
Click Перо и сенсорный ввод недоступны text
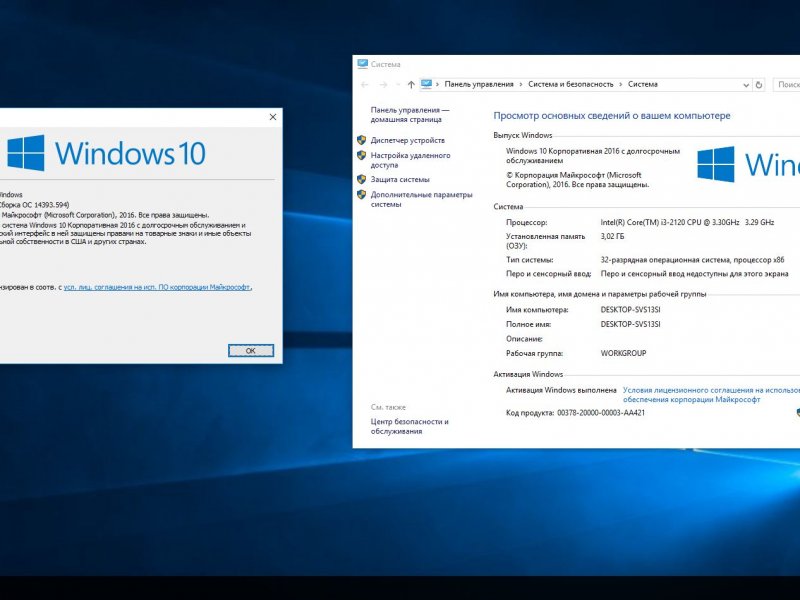pos(694,274)
